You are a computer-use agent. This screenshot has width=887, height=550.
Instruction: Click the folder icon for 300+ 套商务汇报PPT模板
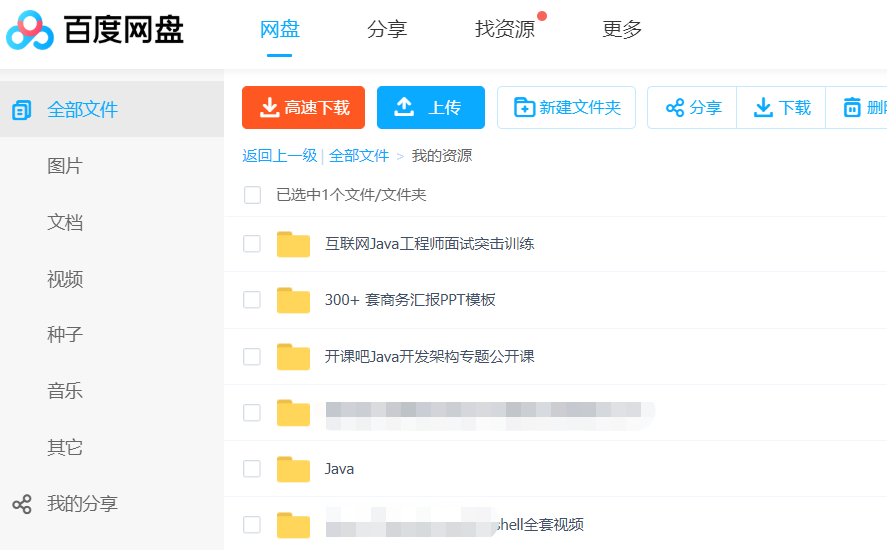(293, 300)
